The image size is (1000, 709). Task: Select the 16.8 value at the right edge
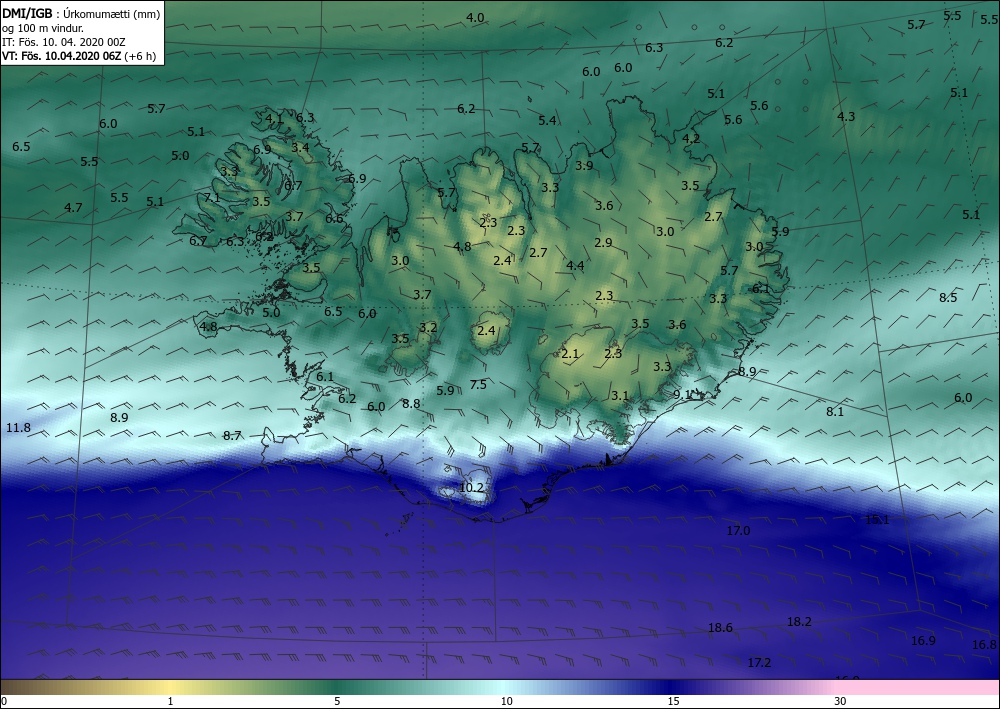click(x=984, y=645)
